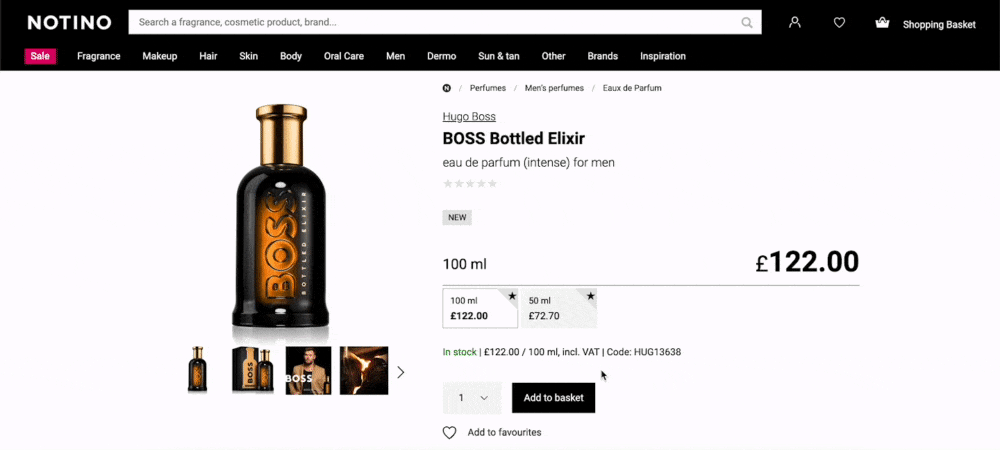Select the boxed bottle thumbnail image

click(254, 370)
